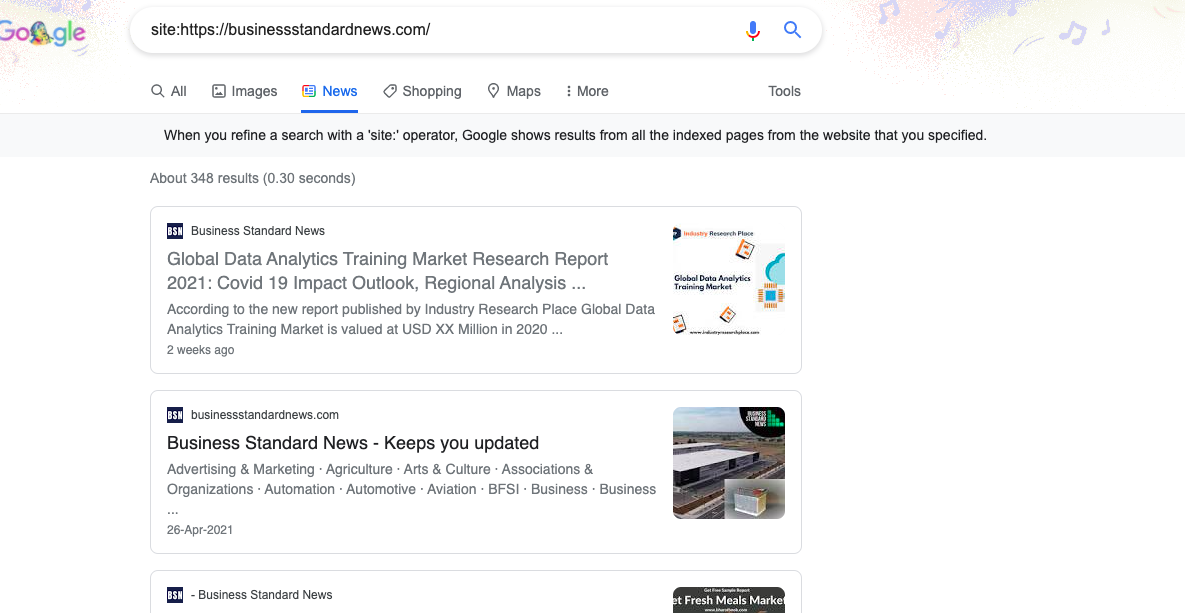Click snippet starting 'Advertising & Marketing'
This screenshot has height=613, width=1185.
pyautogui.click(x=411, y=489)
